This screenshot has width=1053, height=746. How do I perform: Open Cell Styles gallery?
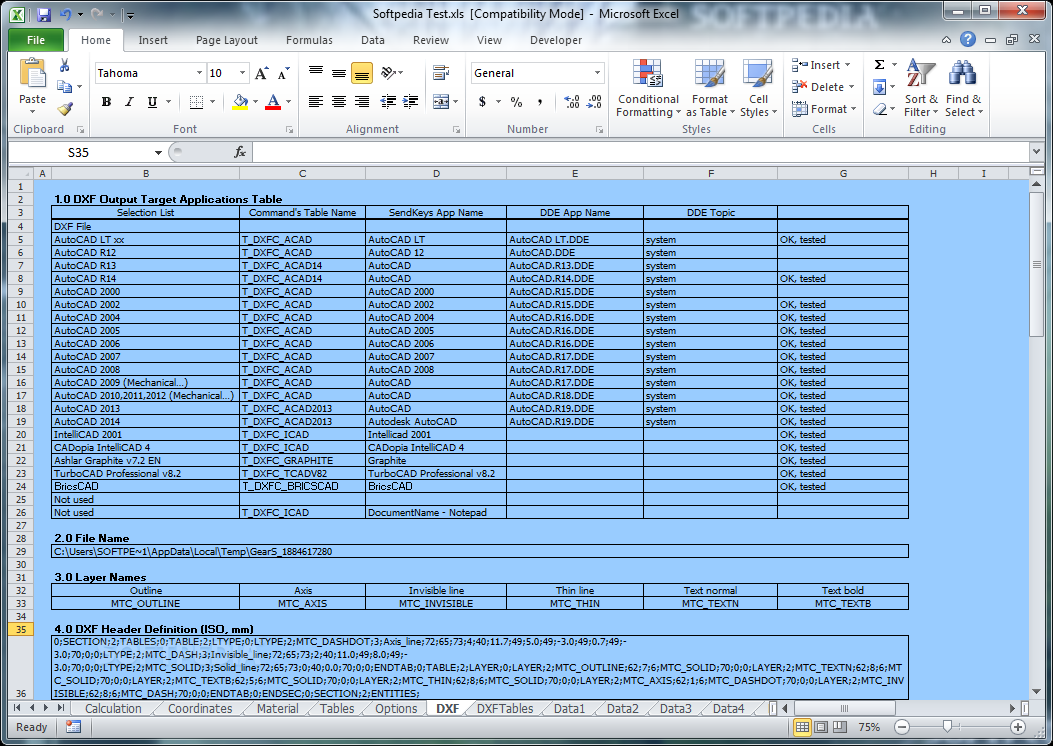point(758,88)
